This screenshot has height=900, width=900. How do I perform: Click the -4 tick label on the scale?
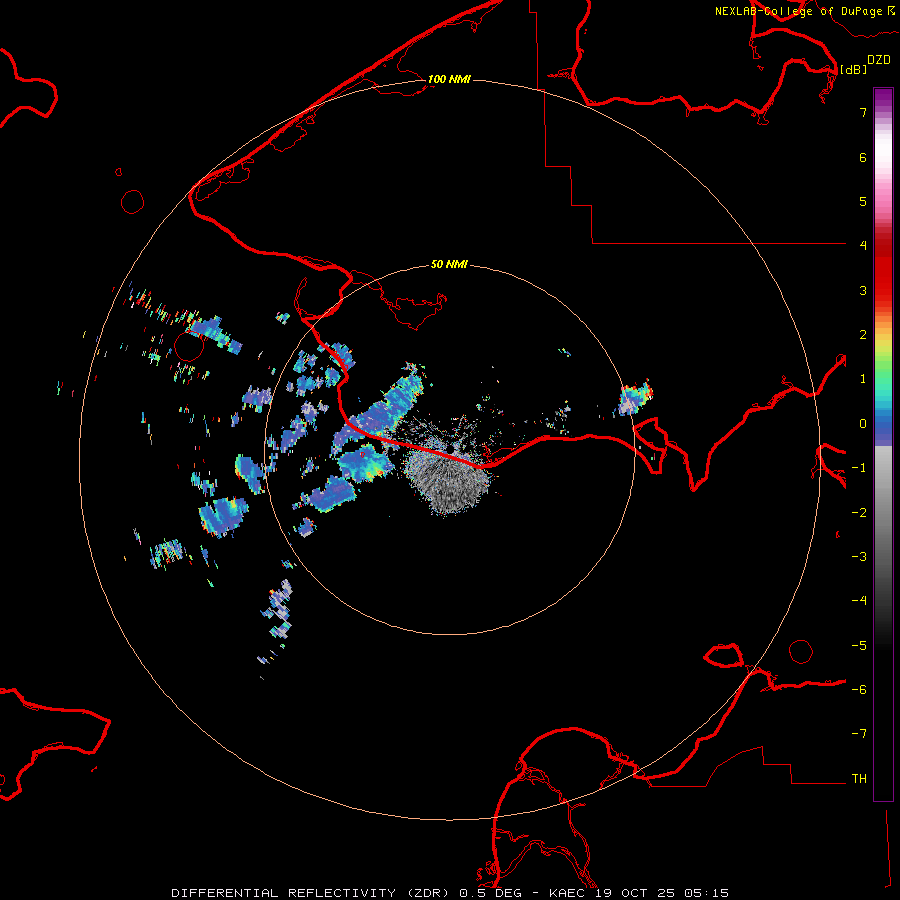tap(859, 601)
